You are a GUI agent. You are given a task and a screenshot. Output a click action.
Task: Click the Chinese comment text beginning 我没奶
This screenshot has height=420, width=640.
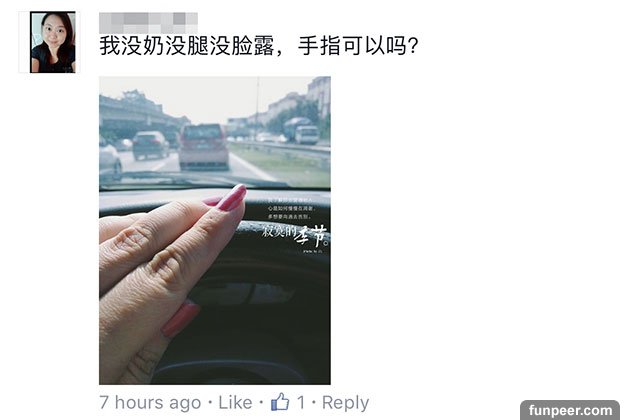pos(259,46)
